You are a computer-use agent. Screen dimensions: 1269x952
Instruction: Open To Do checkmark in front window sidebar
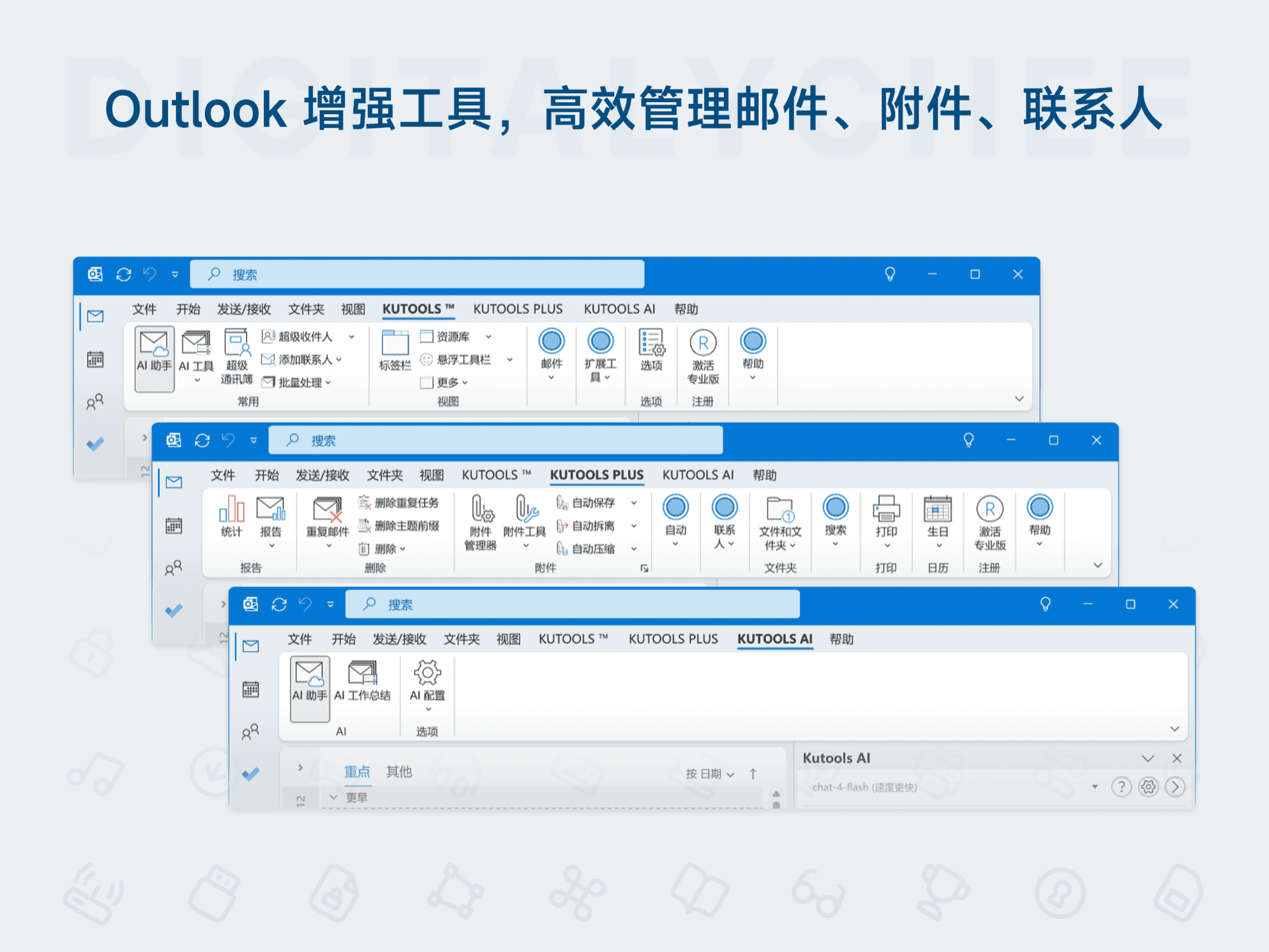(x=251, y=774)
